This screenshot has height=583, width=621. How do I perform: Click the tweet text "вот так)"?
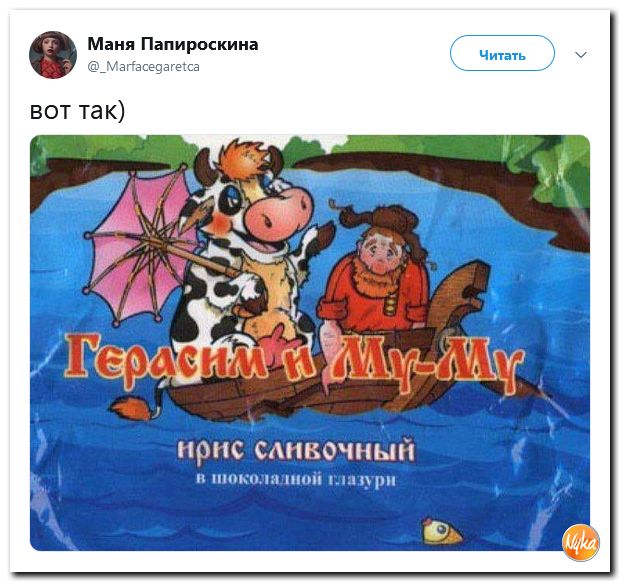pos(77,111)
